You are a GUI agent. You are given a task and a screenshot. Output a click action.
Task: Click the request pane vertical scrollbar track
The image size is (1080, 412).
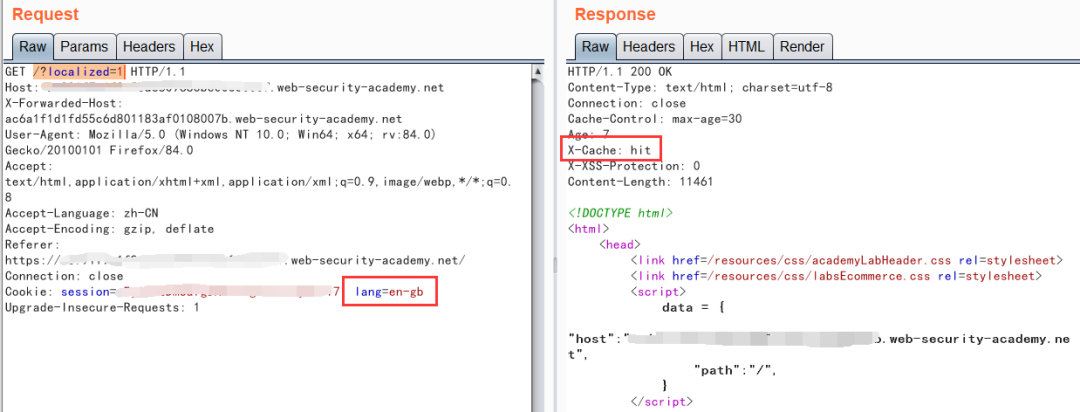pos(537,241)
